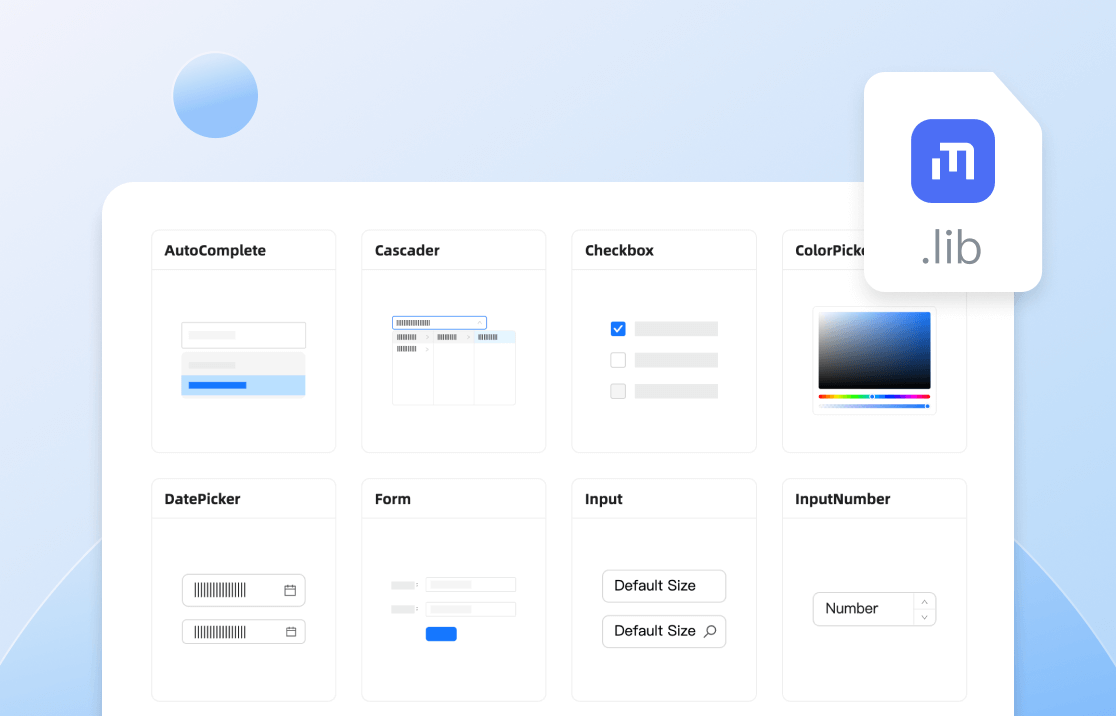Click calendar icon in first DatePicker field
The height and width of the screenshot is (716, 1116).
[290, 590]
